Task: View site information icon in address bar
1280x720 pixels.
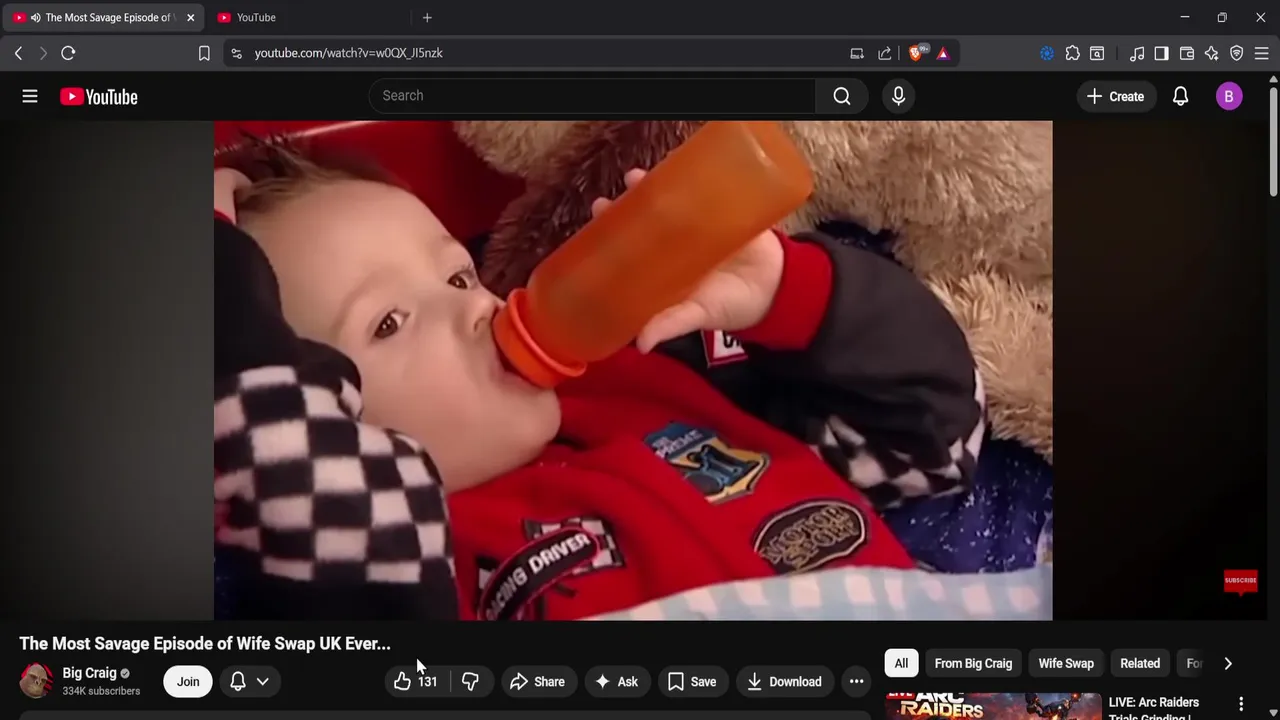Action: (x=236, y=53)
